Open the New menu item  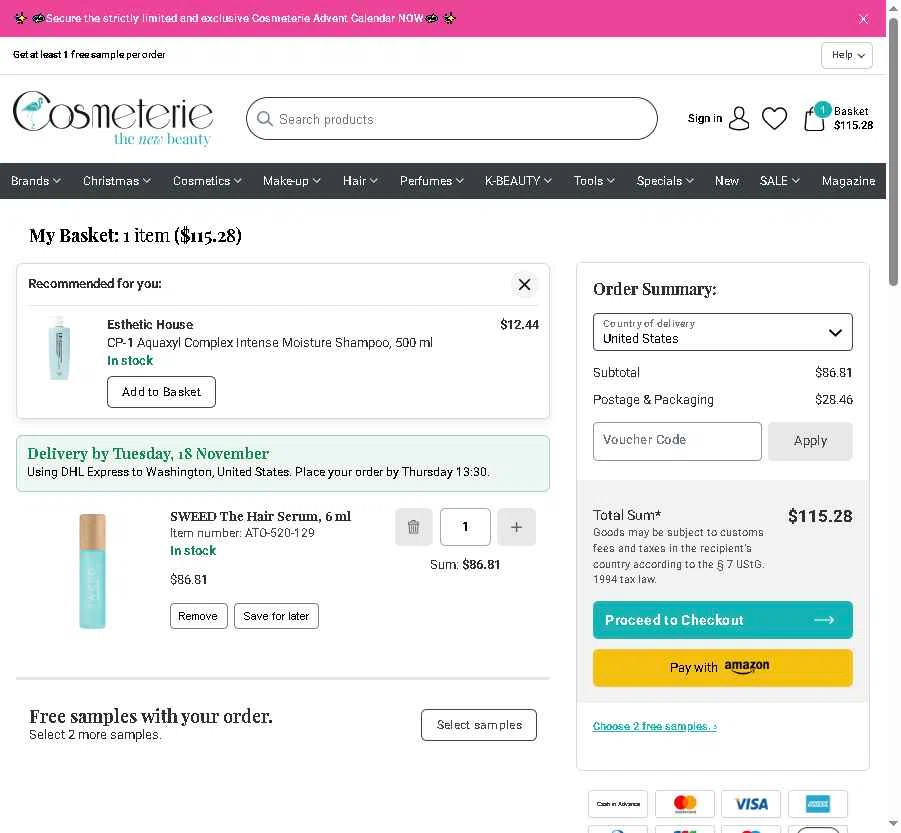click(726, 181)
